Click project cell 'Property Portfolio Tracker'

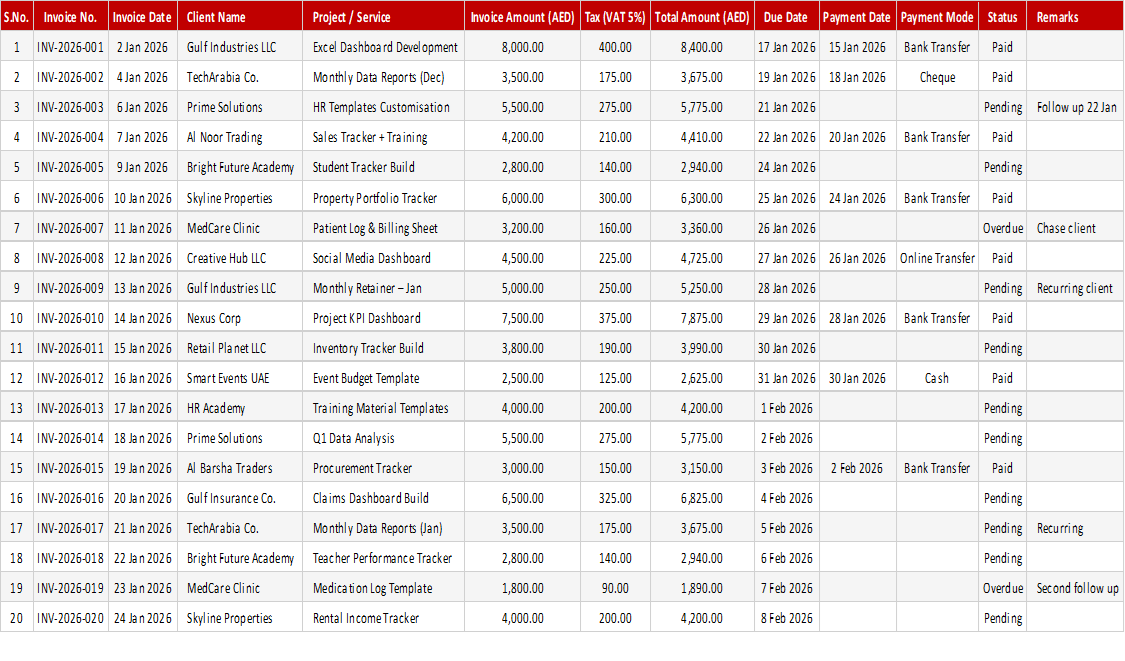coord(383,198)
